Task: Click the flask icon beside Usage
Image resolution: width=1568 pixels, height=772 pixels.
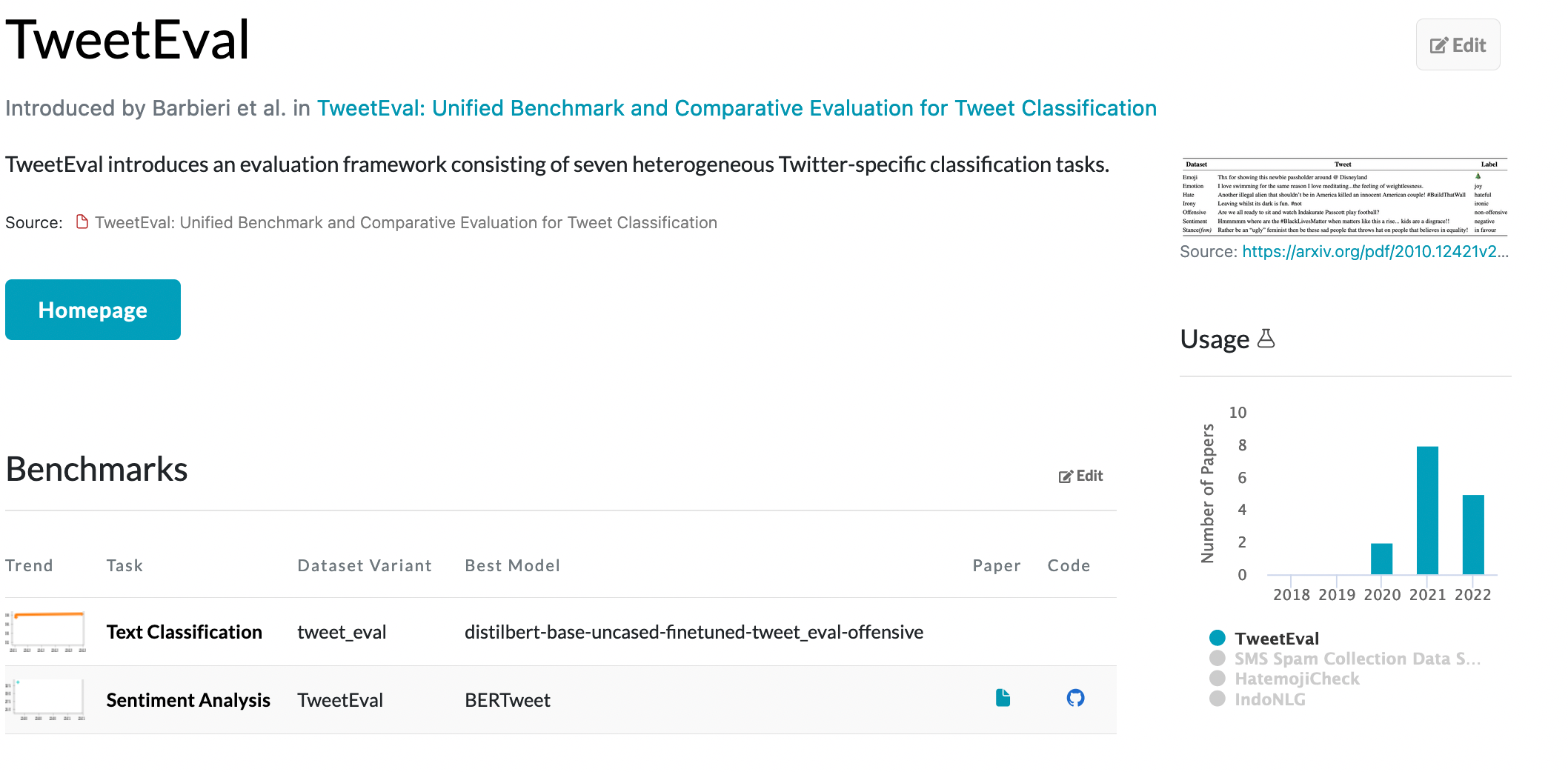Action: coord(1266,339)
